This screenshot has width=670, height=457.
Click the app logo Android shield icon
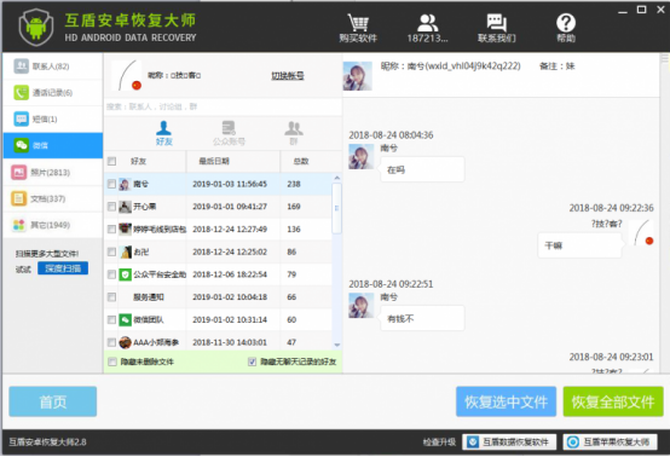click(x=36, y=27)
